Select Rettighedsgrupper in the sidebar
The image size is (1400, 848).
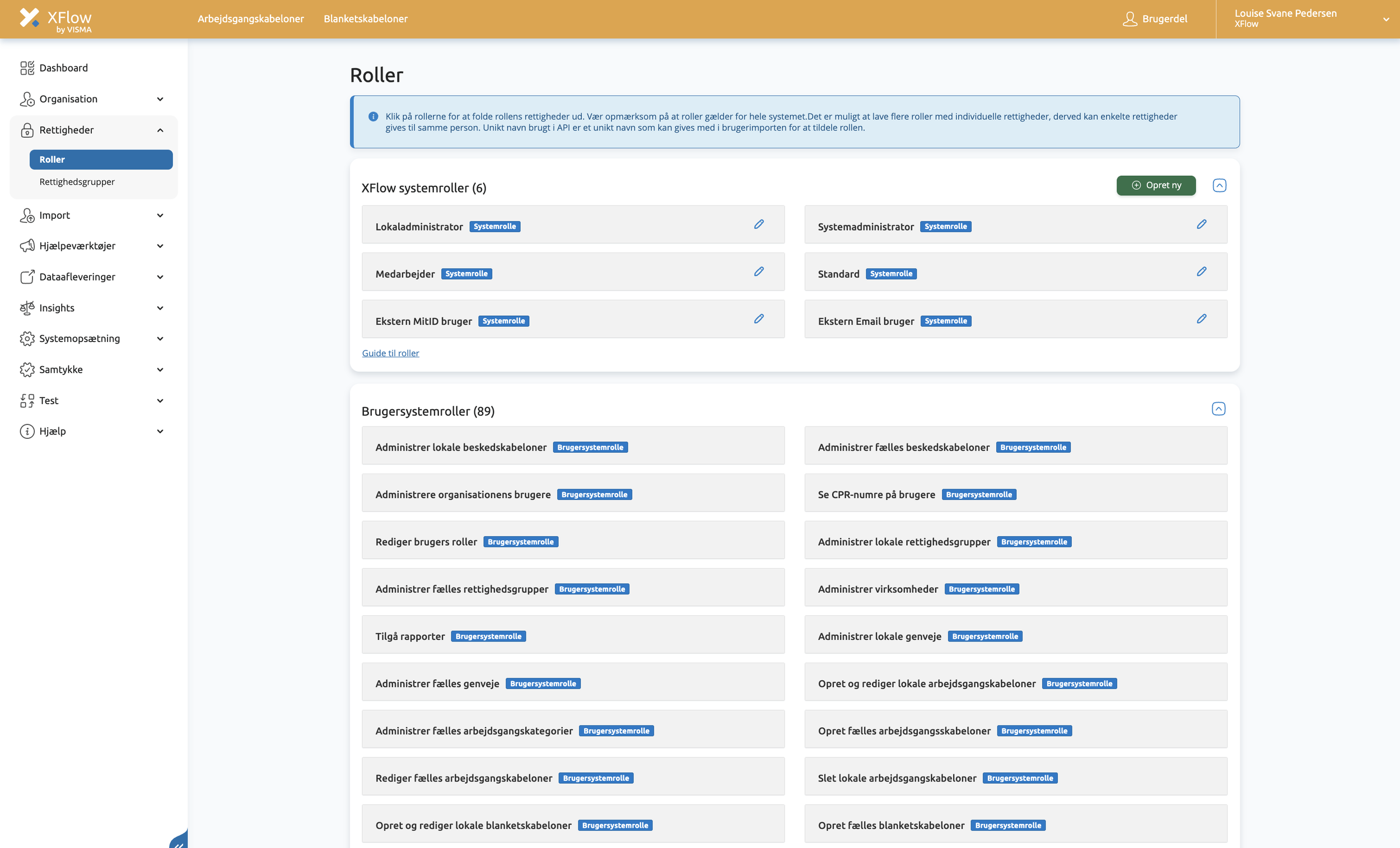click(77, 182)
